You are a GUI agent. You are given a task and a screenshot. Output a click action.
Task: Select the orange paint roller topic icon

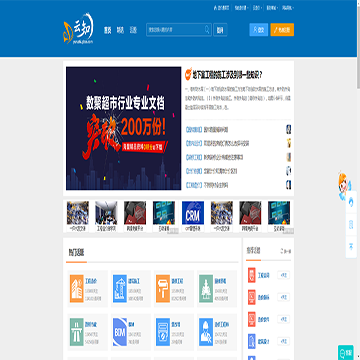[x=163, y=288]
